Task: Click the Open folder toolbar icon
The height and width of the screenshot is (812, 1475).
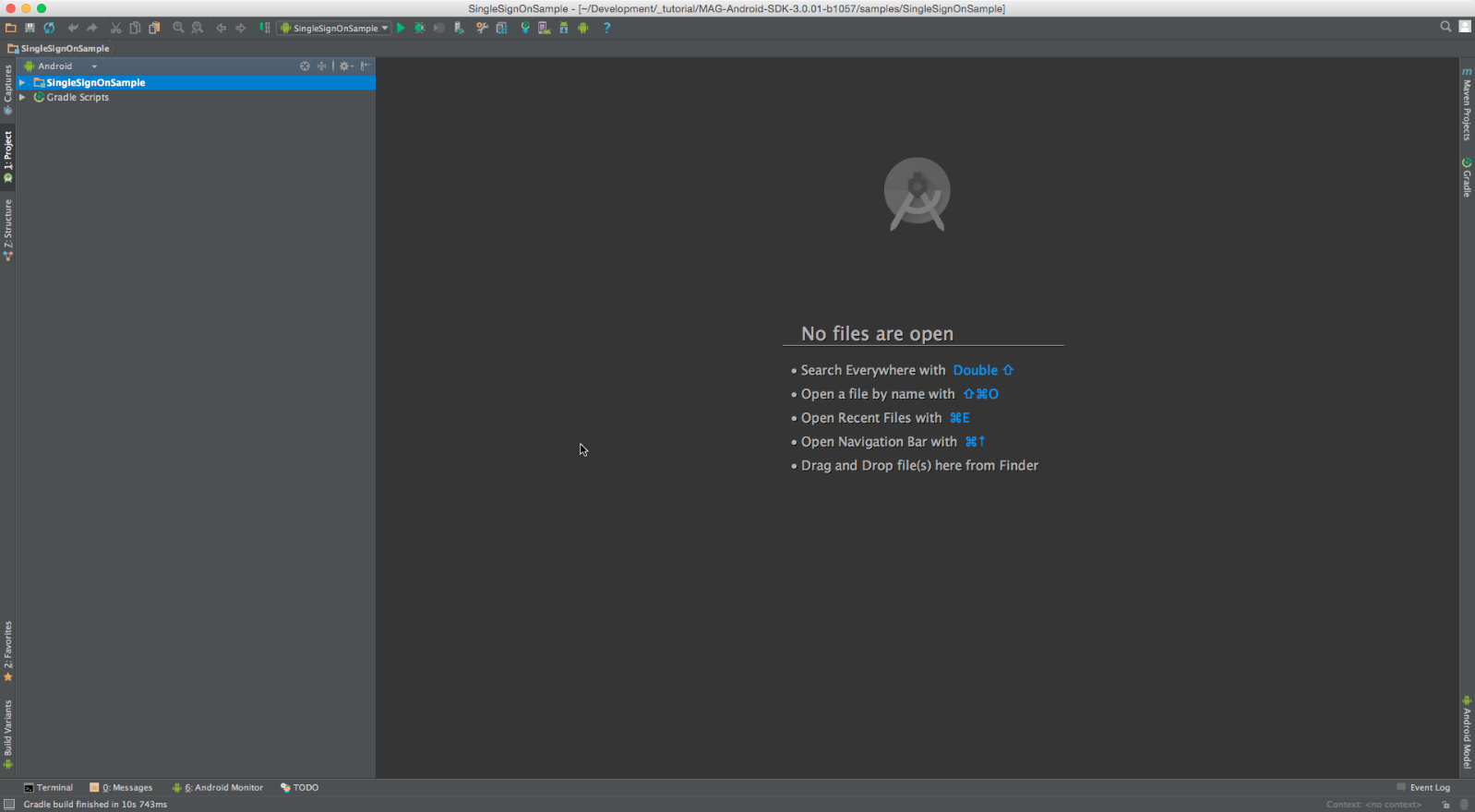Action: [x=11, y=28]
